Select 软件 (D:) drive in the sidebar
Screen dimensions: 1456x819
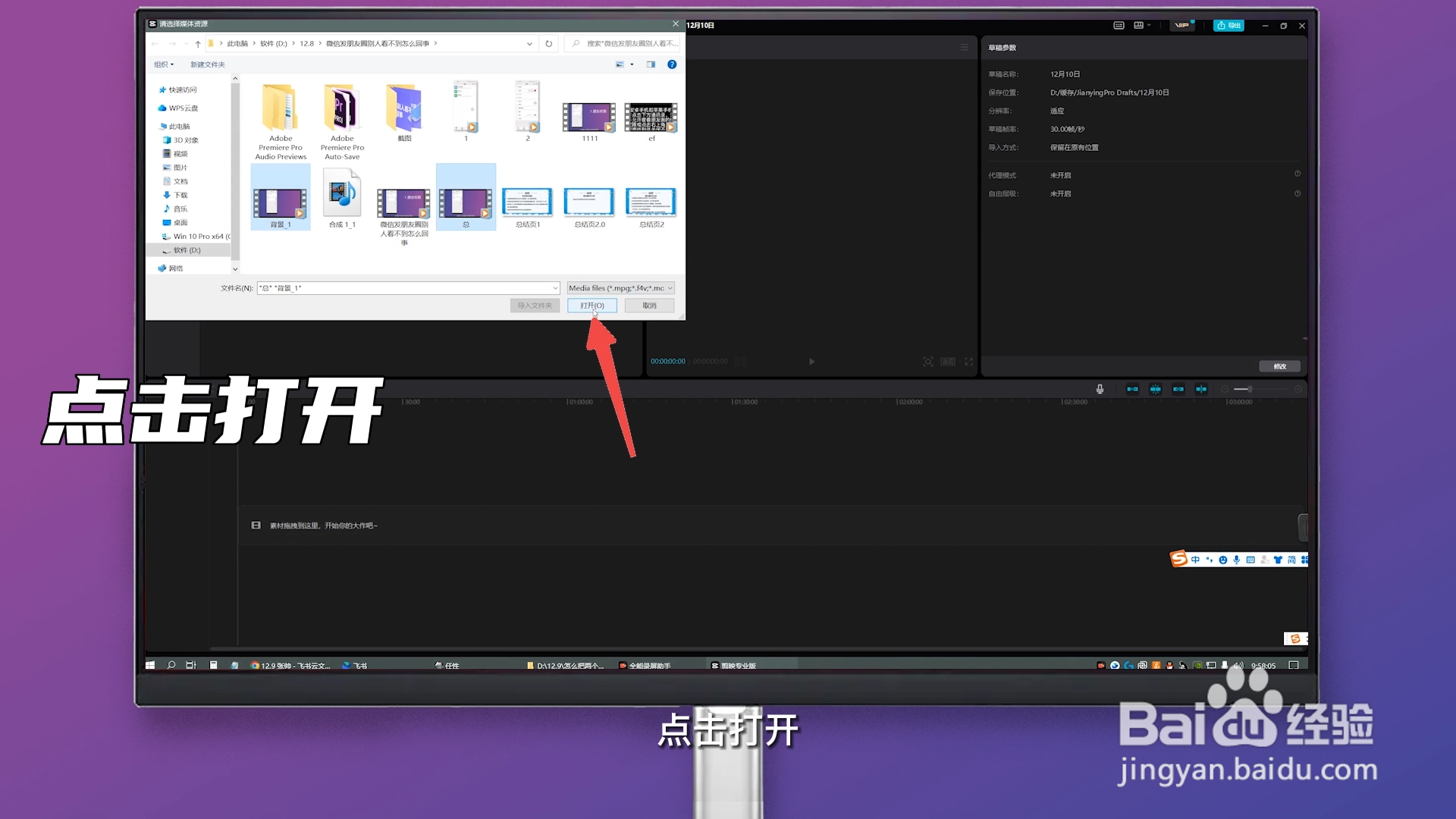[187, 250]
